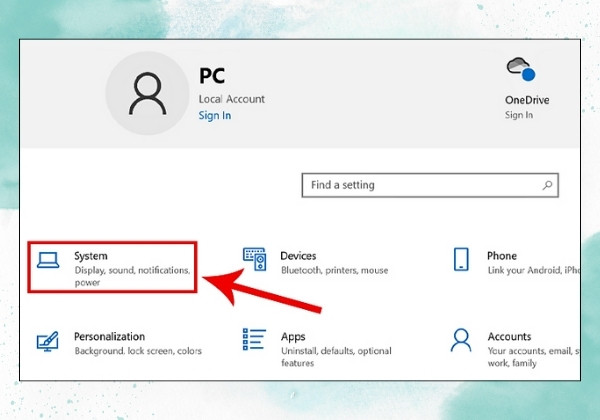Click the PC account name
The width and height of the screenshot is (600, 420).
pyautogui.click(x=212, y=76)
